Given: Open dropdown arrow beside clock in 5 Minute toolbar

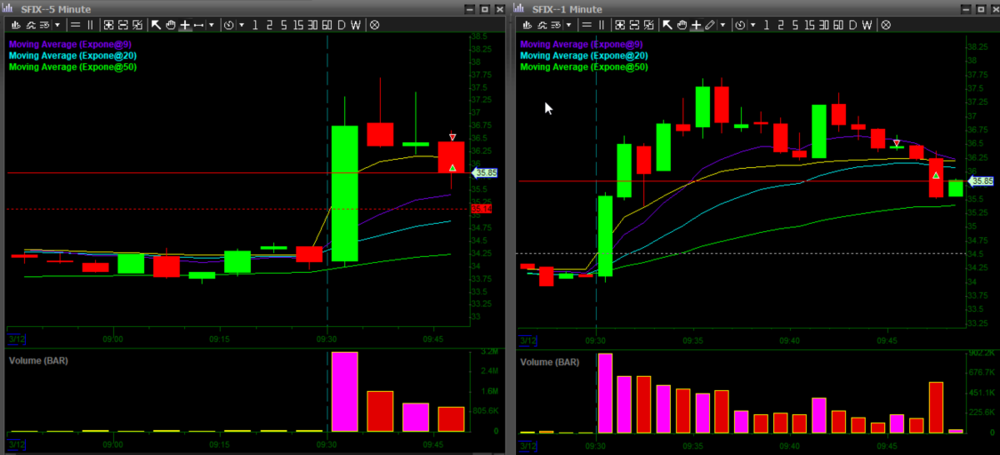Looking at the screenshot, I should (x=242, y=25).
